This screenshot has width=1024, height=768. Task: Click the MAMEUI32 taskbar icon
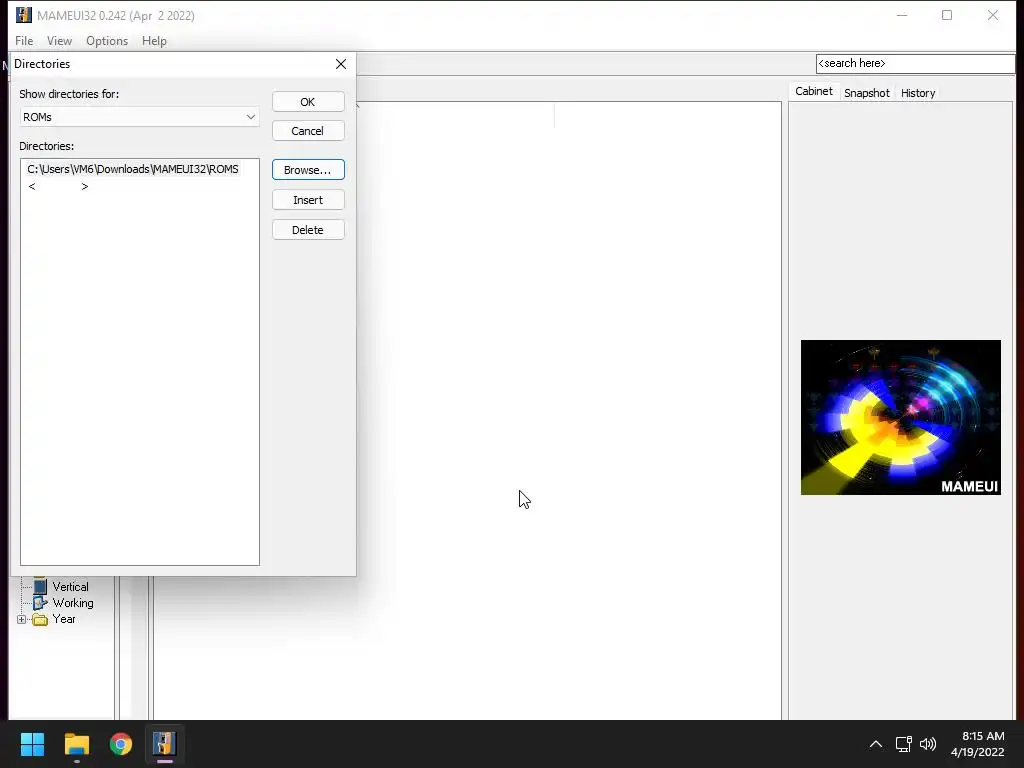[165, 744]
